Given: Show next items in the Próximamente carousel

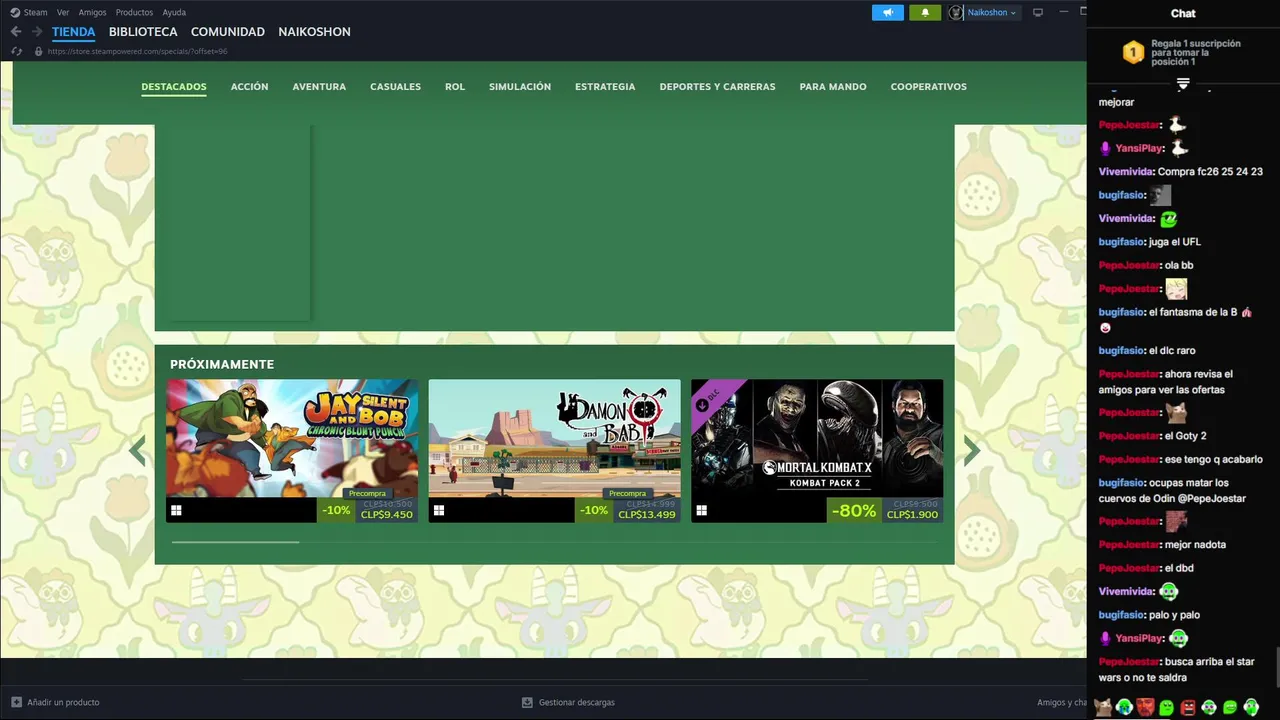Looking at the screenshot, I should click(x=971, y=451).
